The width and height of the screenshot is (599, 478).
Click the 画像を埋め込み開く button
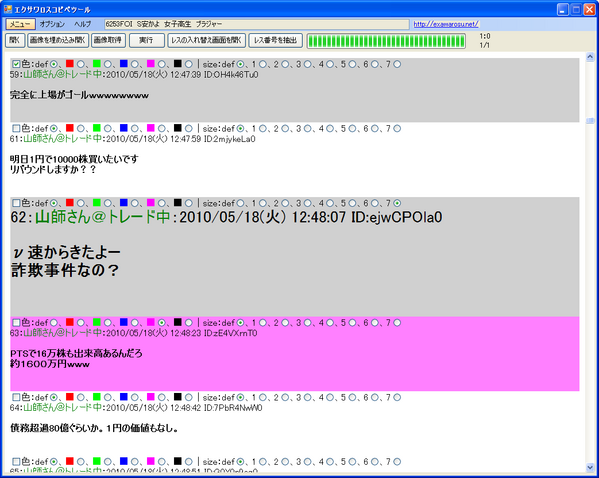[58, 40]
